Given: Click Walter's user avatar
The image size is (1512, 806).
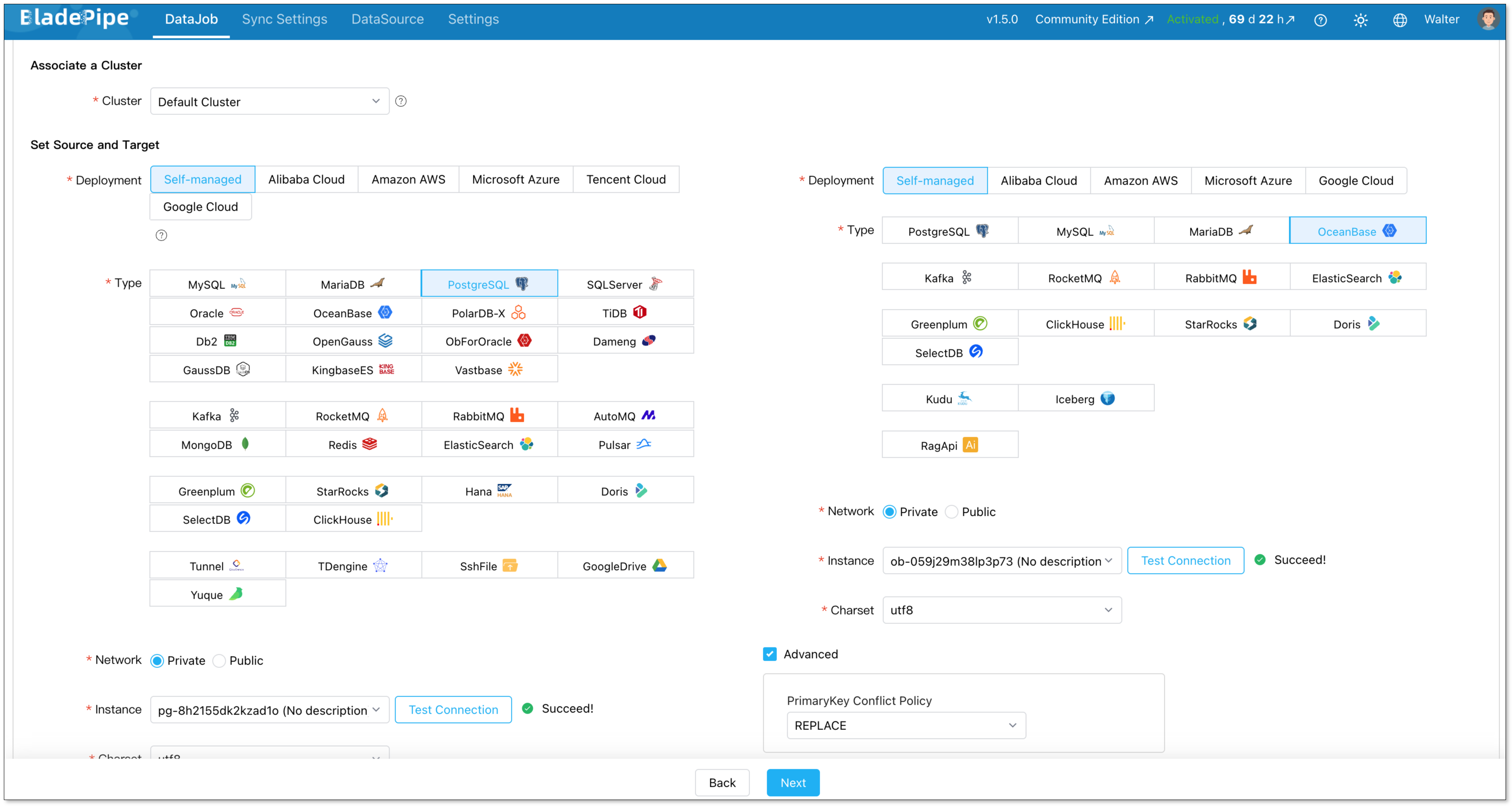Looking at the screenshot, I should point(1488,19).
